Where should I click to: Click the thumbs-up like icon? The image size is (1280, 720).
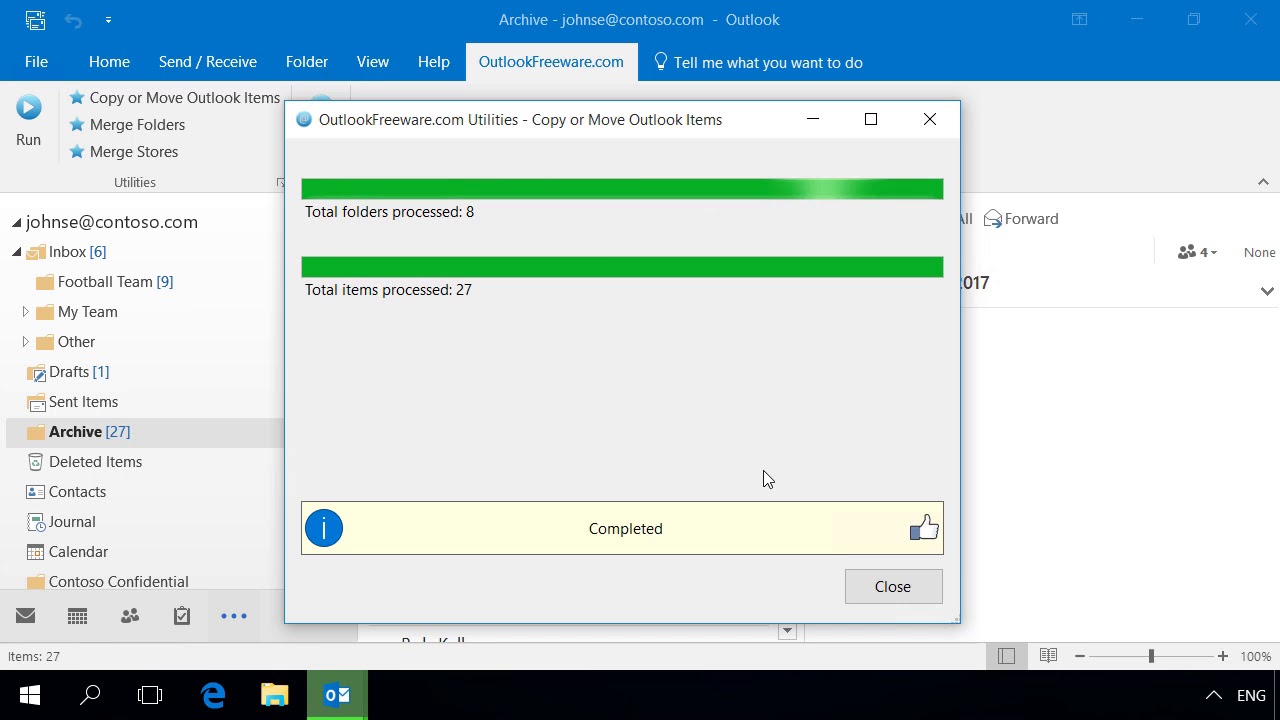point(924,528)
